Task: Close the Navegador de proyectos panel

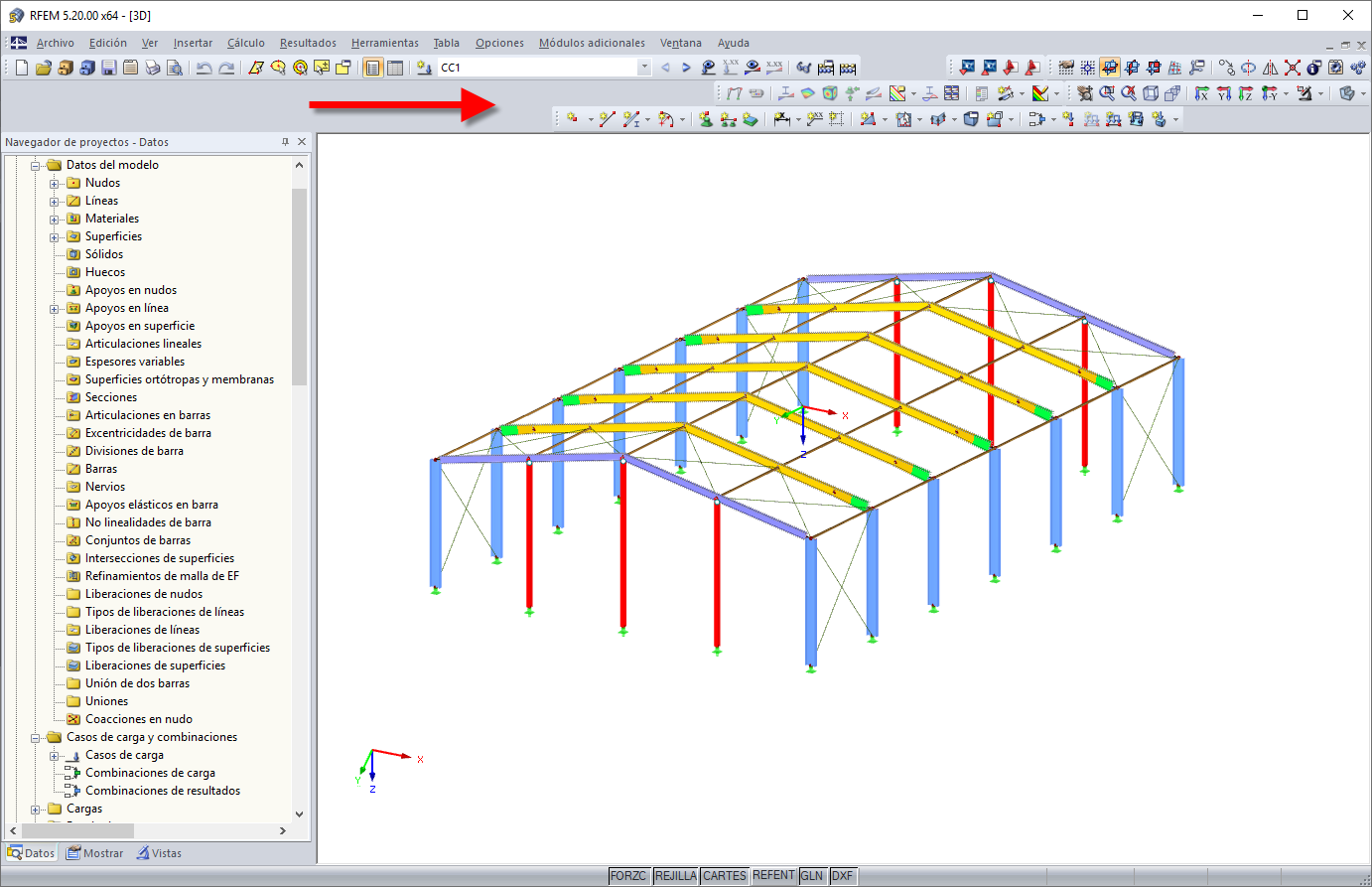Action: pos(302,142)
